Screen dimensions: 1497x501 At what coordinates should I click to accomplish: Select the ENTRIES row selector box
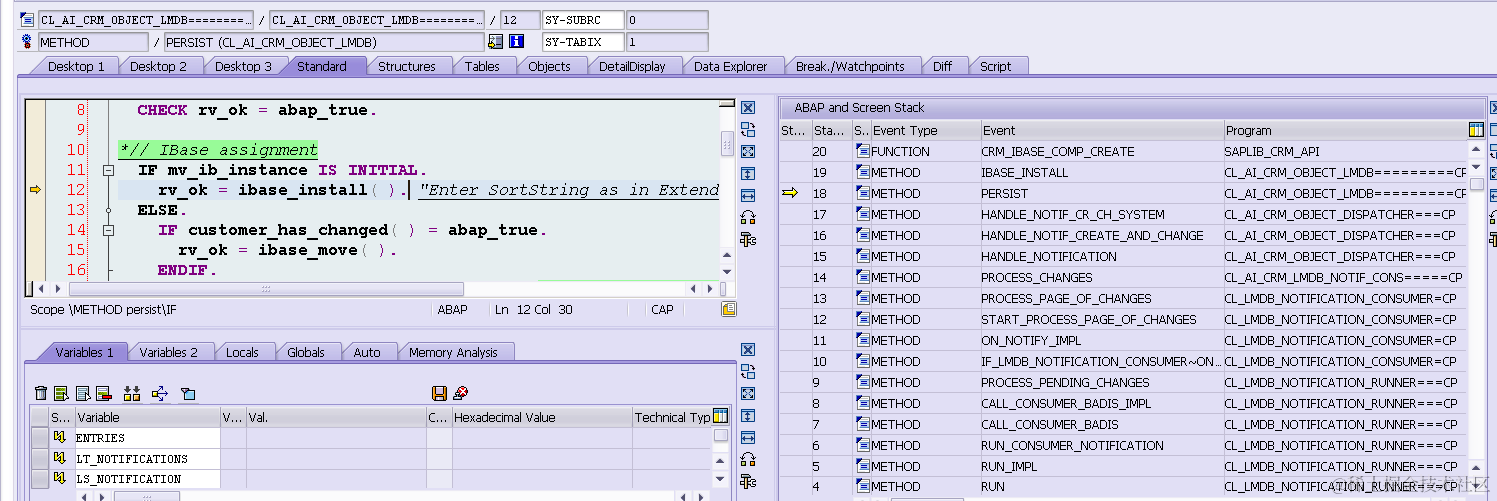coord(39,438)
